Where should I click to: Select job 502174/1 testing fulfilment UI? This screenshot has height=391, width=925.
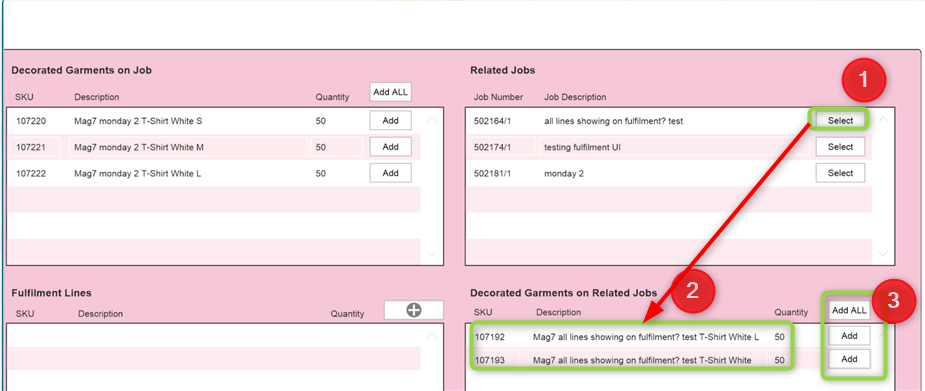point(840,147)
